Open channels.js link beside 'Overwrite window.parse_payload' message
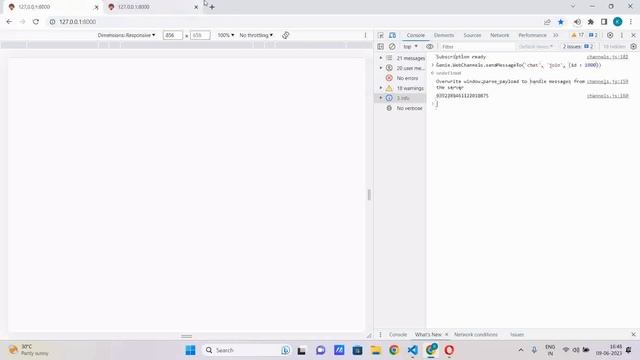Viewport: 640px width, 360px height. point(607,81)
